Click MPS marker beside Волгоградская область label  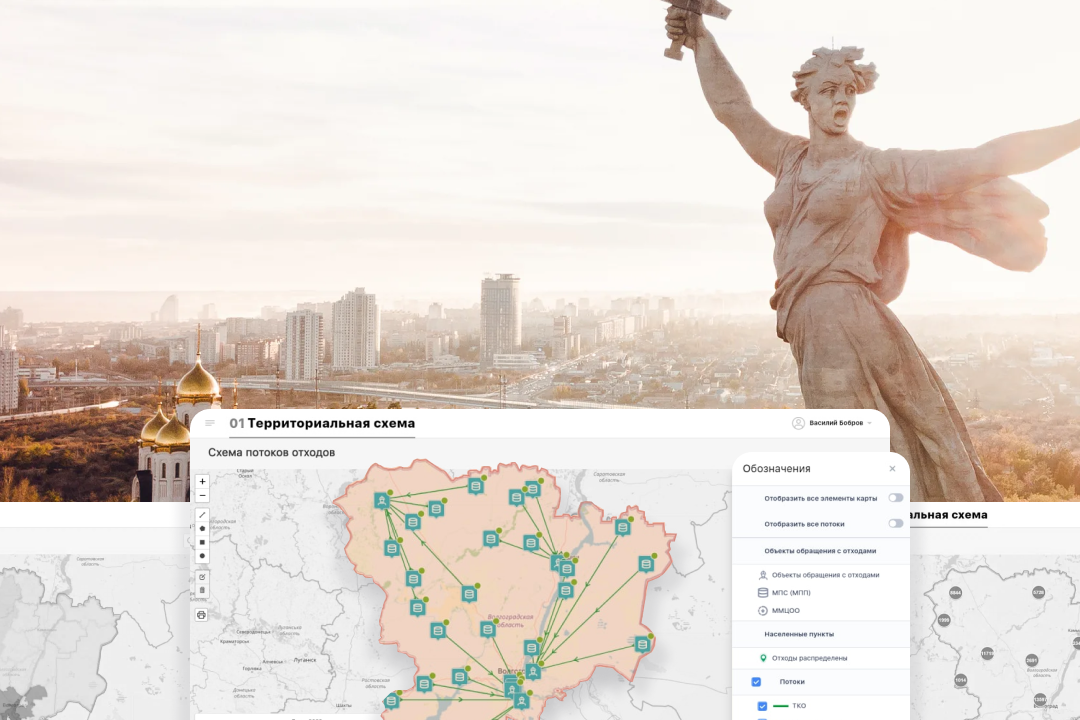pyautogui.click(x=488, y=629)
